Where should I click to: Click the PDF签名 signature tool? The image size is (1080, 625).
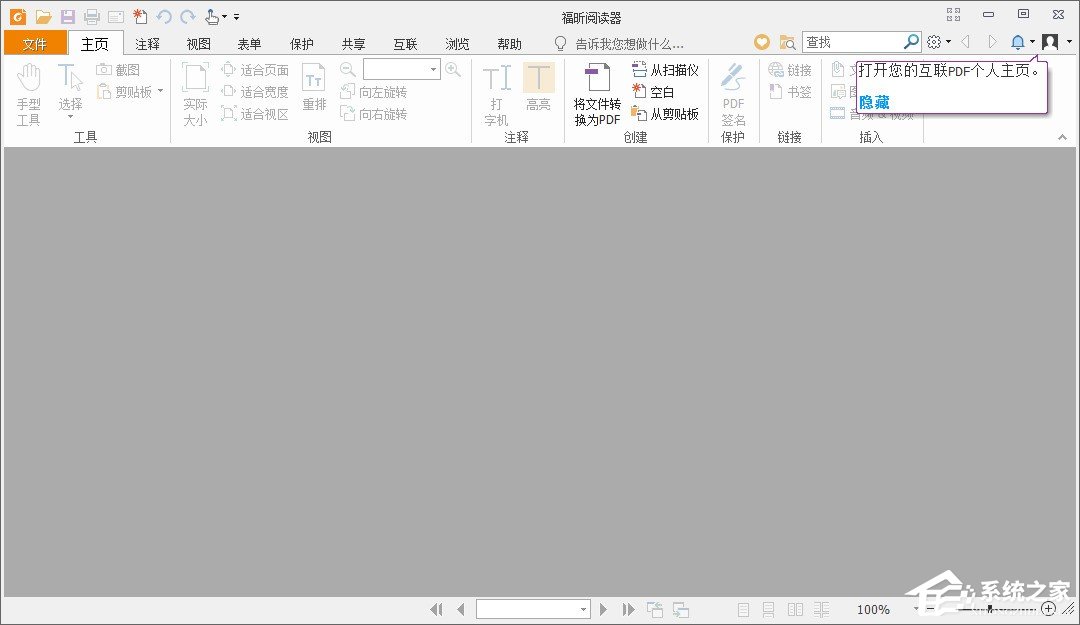733,90
